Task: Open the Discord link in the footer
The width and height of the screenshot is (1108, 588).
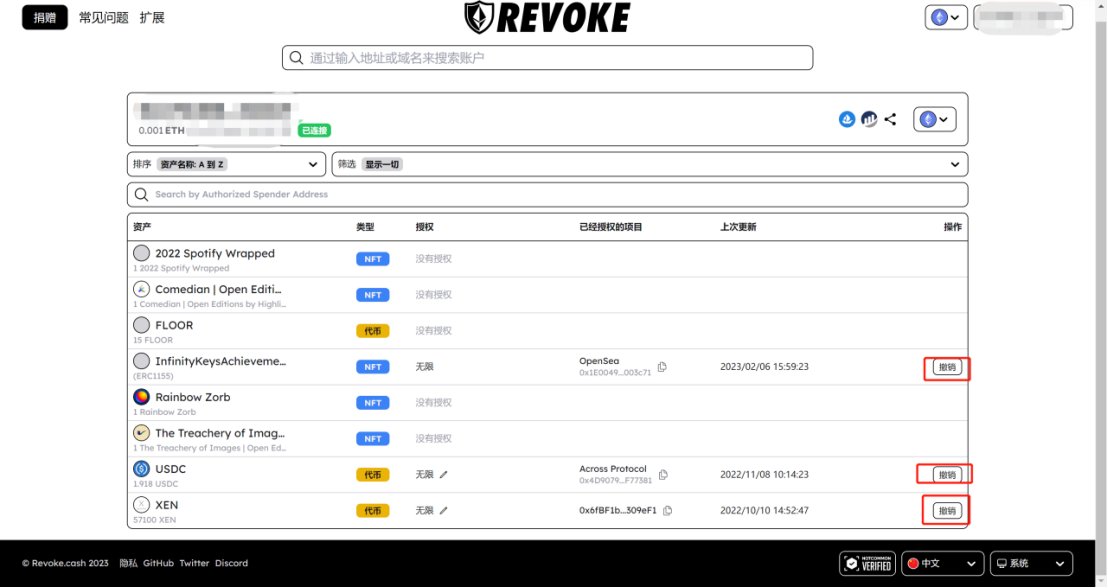Action: click(x=231, y=563)
